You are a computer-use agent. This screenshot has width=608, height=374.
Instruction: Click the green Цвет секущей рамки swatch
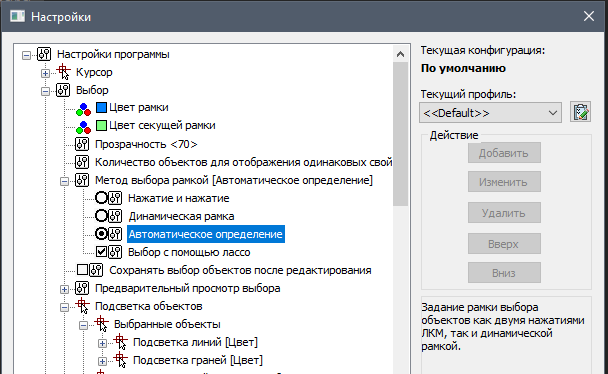point(101,126)
